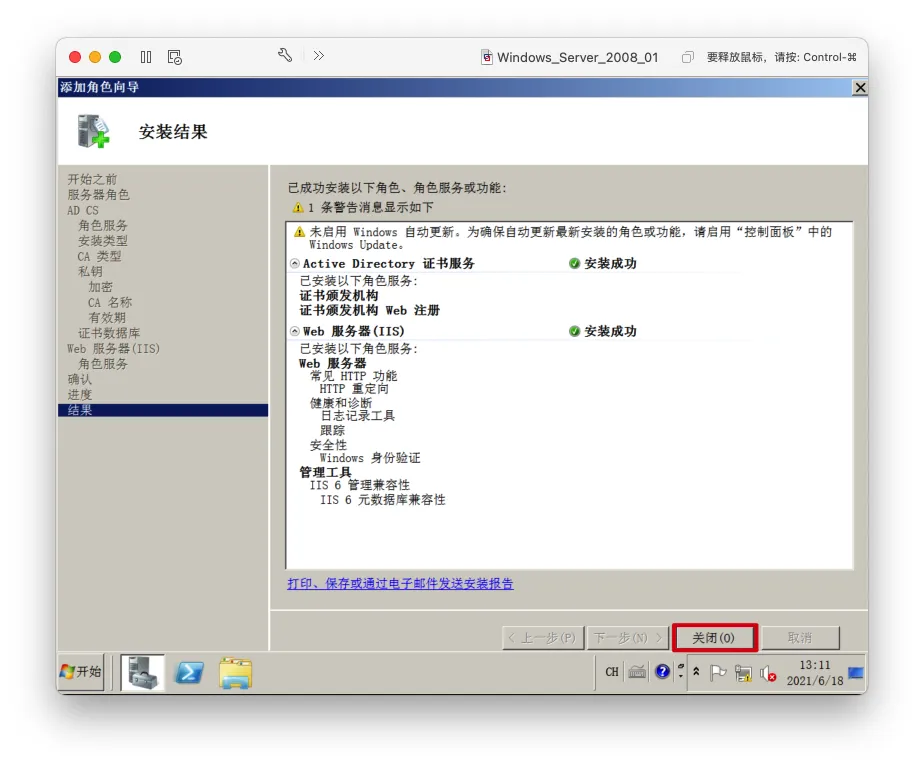The image size is (924, 769).
Task: Select 有效期 in wizard sidebar
Action: 107,318
